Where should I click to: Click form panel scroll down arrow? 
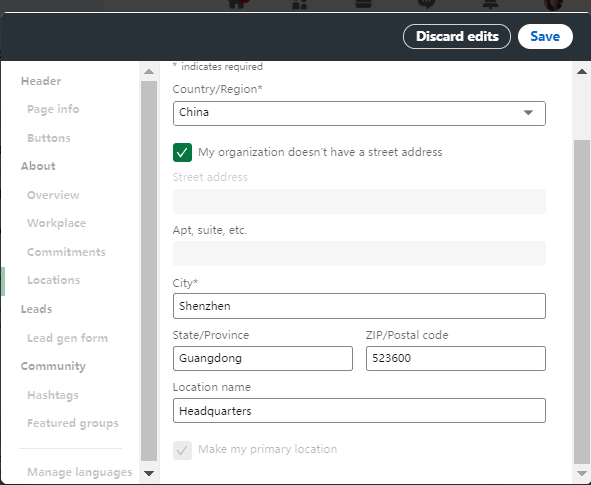pos(582,473)
